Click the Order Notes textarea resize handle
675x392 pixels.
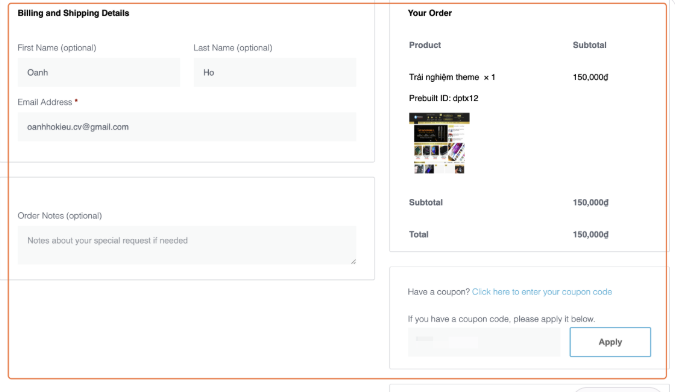[353, 261]
